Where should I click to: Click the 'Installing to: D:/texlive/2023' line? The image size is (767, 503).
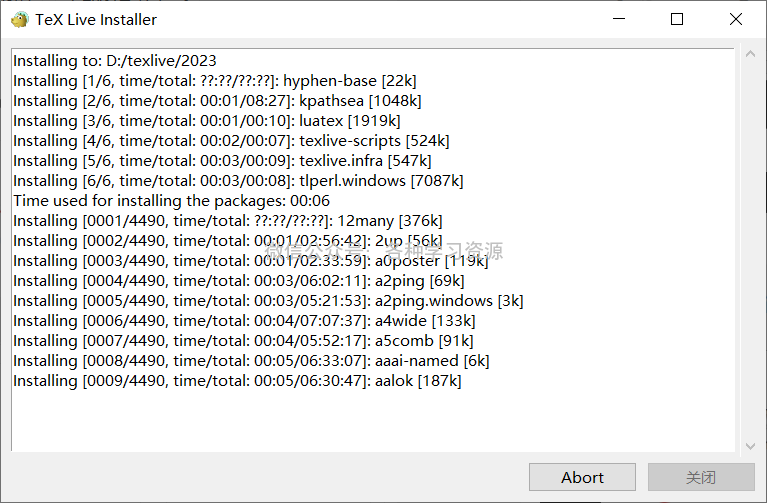[115, 61]
